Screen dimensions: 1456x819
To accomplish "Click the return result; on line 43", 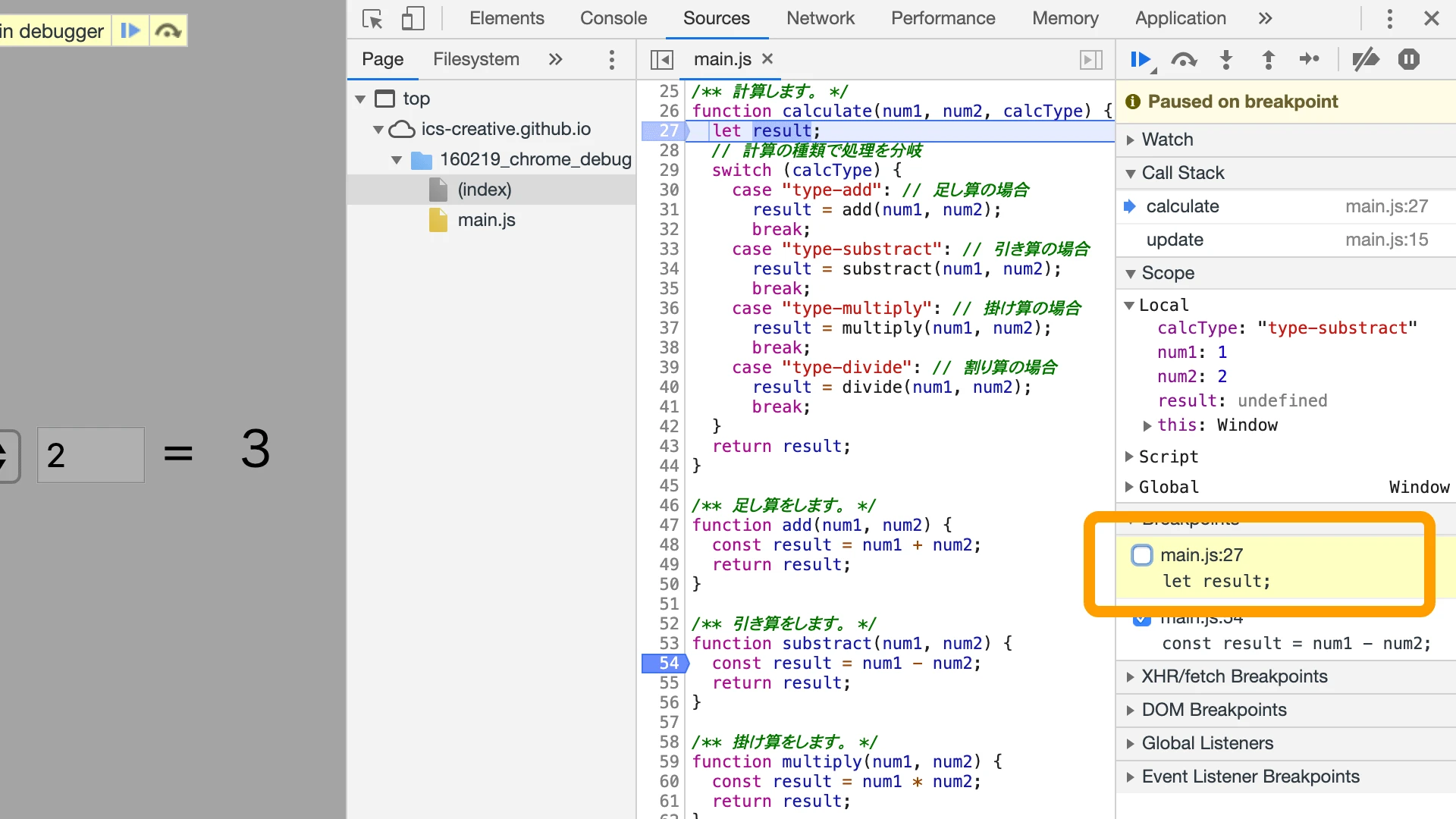I will pyautogui.click(x=781, y=447).
